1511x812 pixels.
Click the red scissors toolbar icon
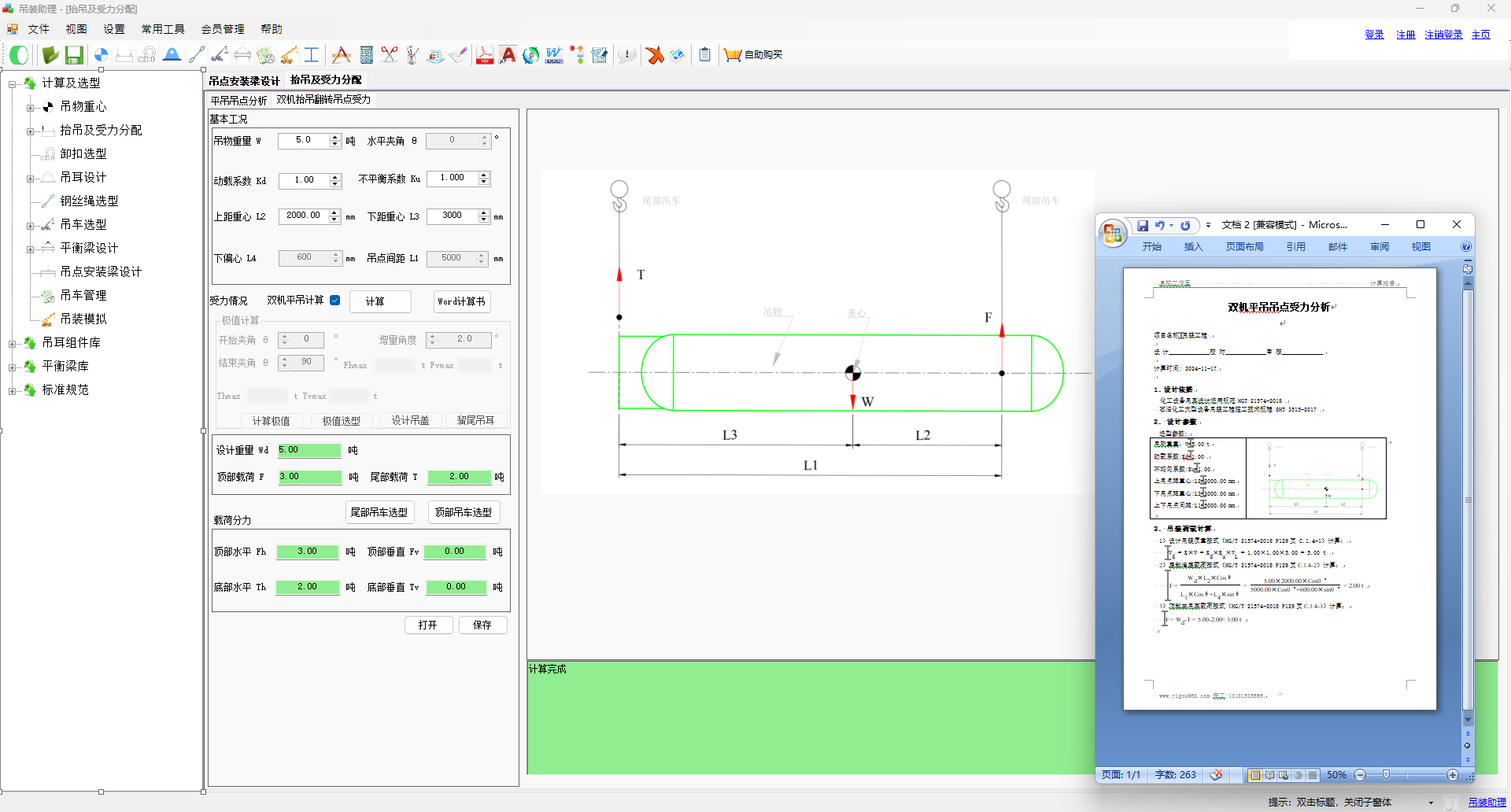tap(389, 54)
